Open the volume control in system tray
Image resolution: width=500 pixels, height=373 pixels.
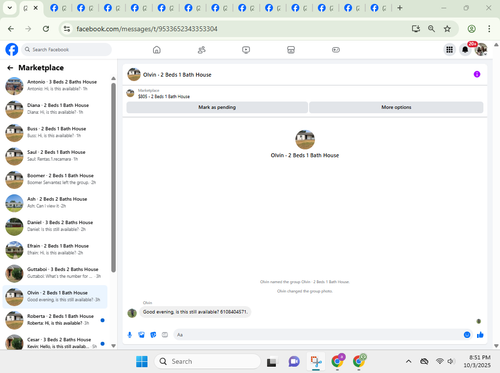coord(451,361)
